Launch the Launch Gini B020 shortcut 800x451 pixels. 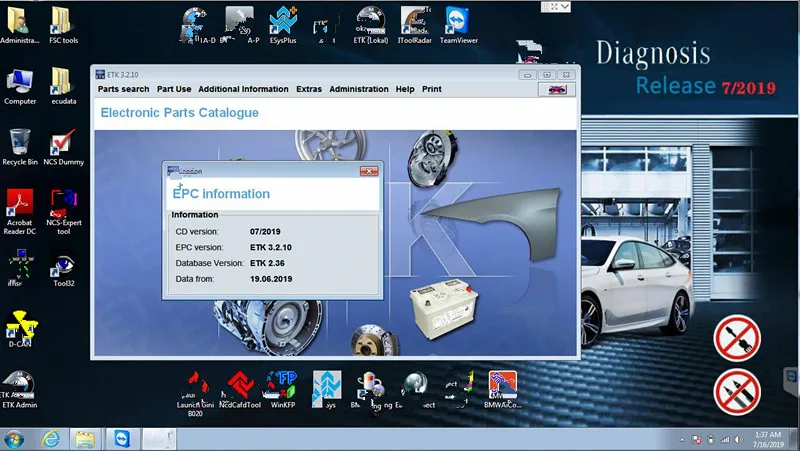point(195,394)
